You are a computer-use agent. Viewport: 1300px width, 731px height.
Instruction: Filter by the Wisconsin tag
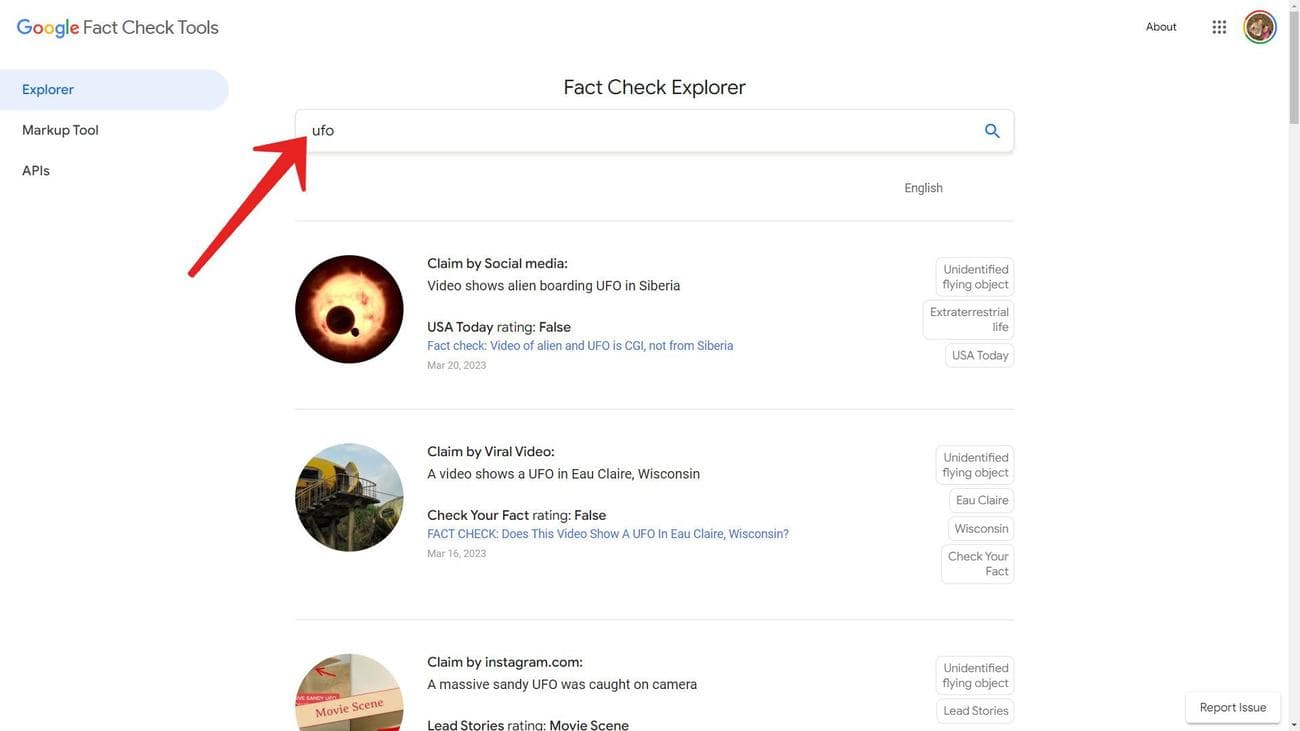pos(982,528)
